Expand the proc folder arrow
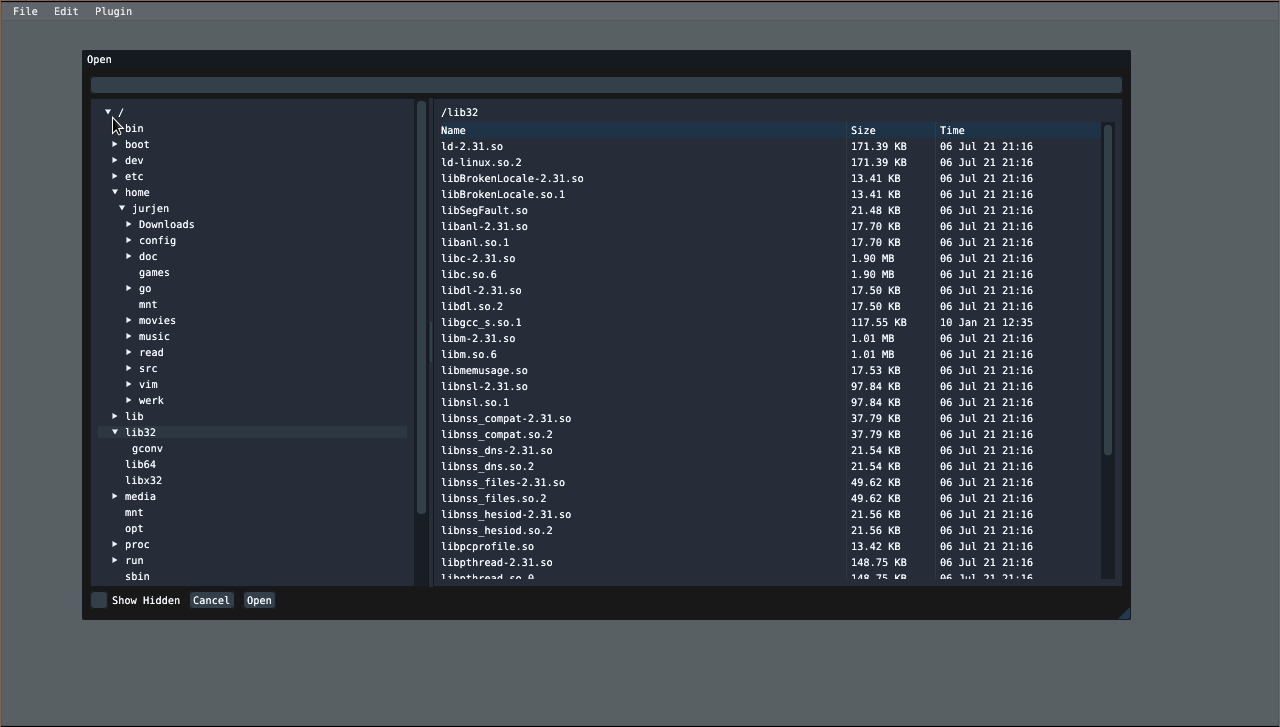The width and height of the screenshot is (1280, 727). 115,544
